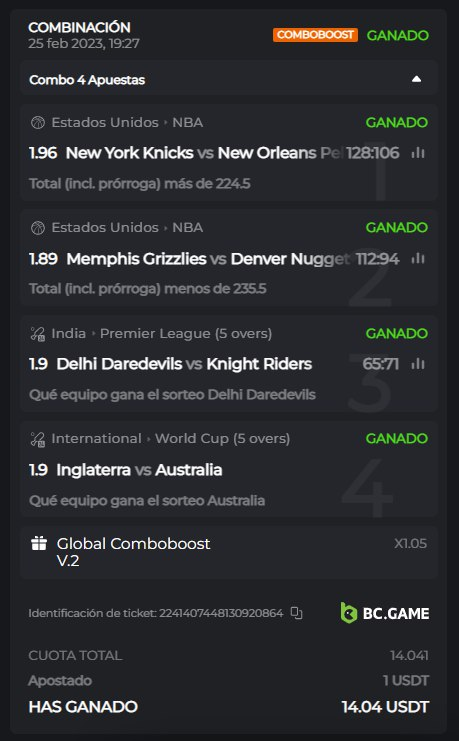
Task: Copy the ticket identification number
Action: [296, 613]
